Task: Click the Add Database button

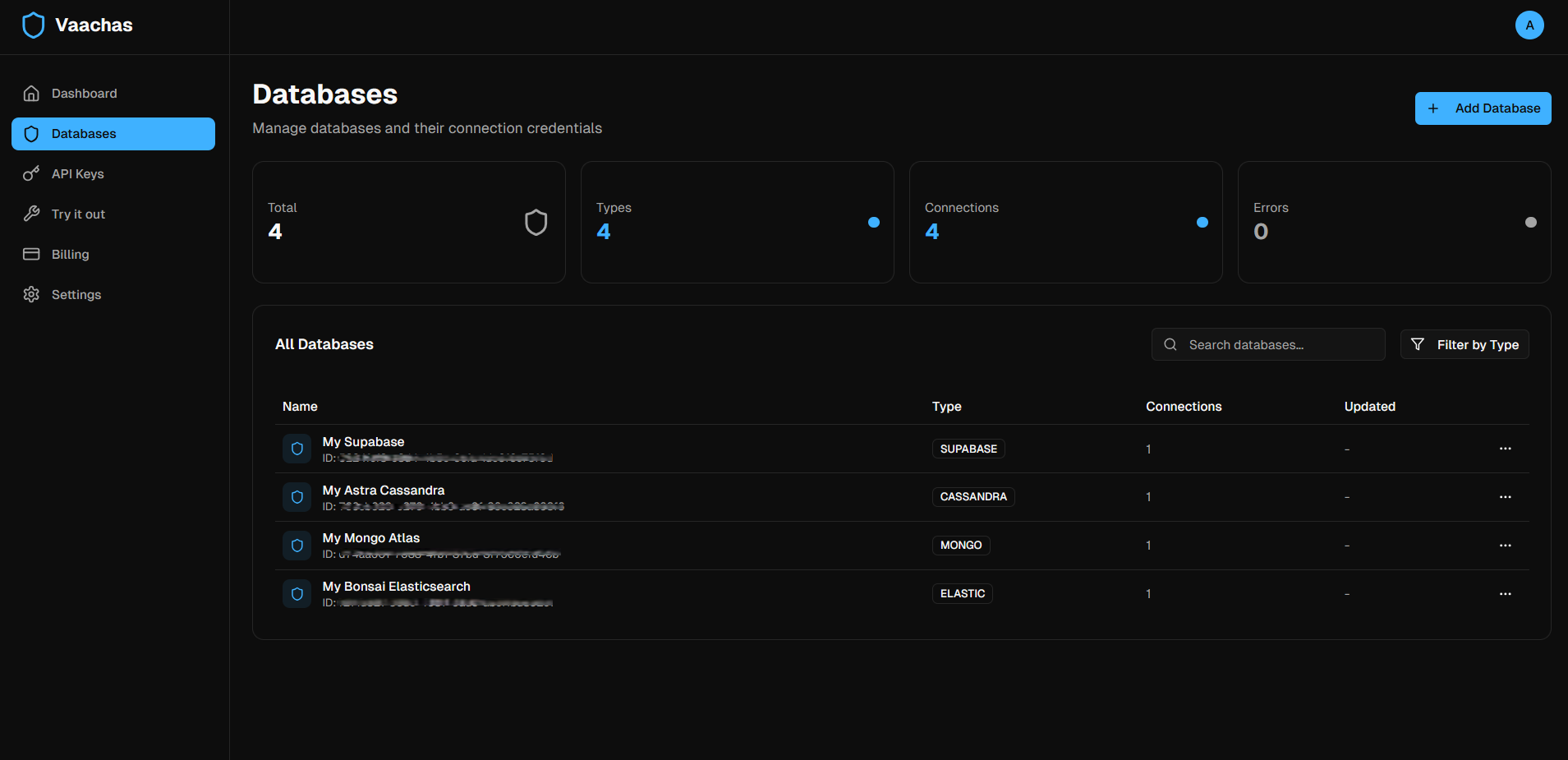Action: click(x=1483, y=108)
